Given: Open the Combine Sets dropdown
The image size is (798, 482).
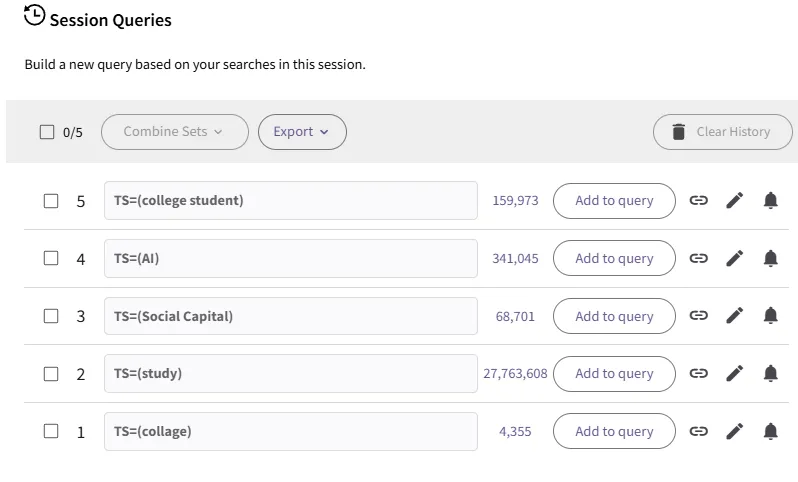Looking at the screenshot, I should click(x=174, y=132).
